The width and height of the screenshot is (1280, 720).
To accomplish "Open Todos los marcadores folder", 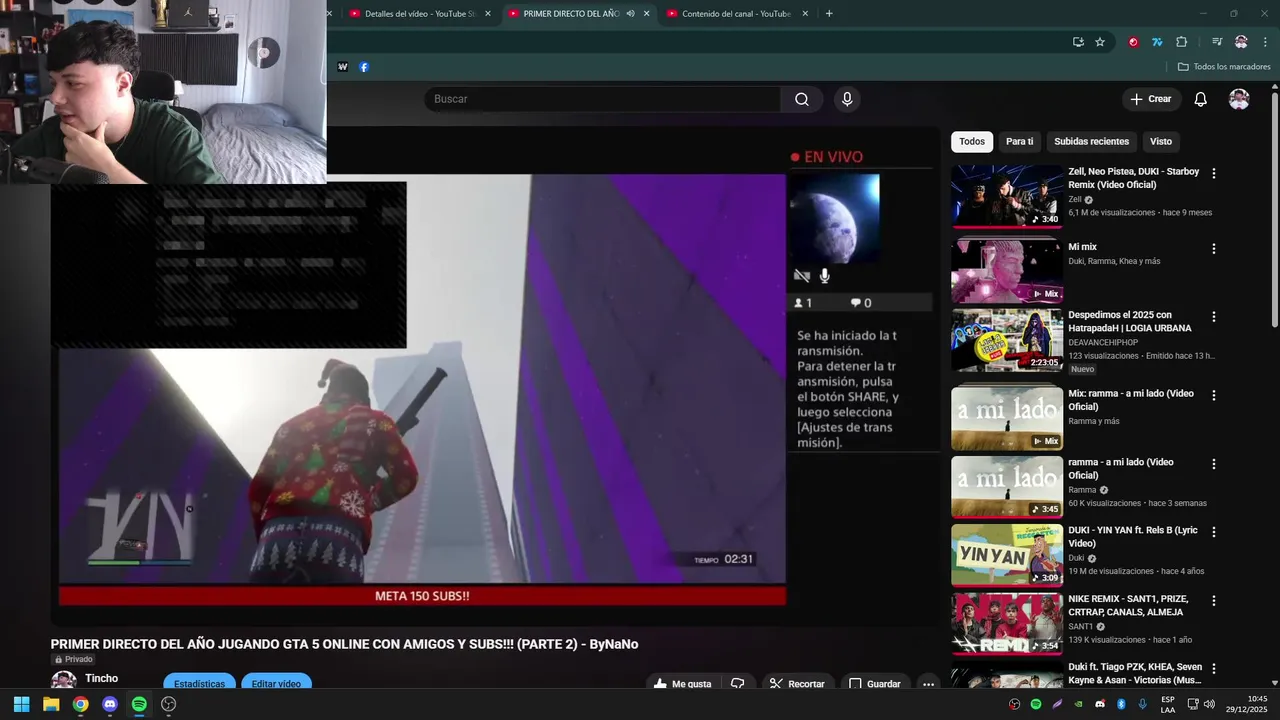I will coord(1224,67).
